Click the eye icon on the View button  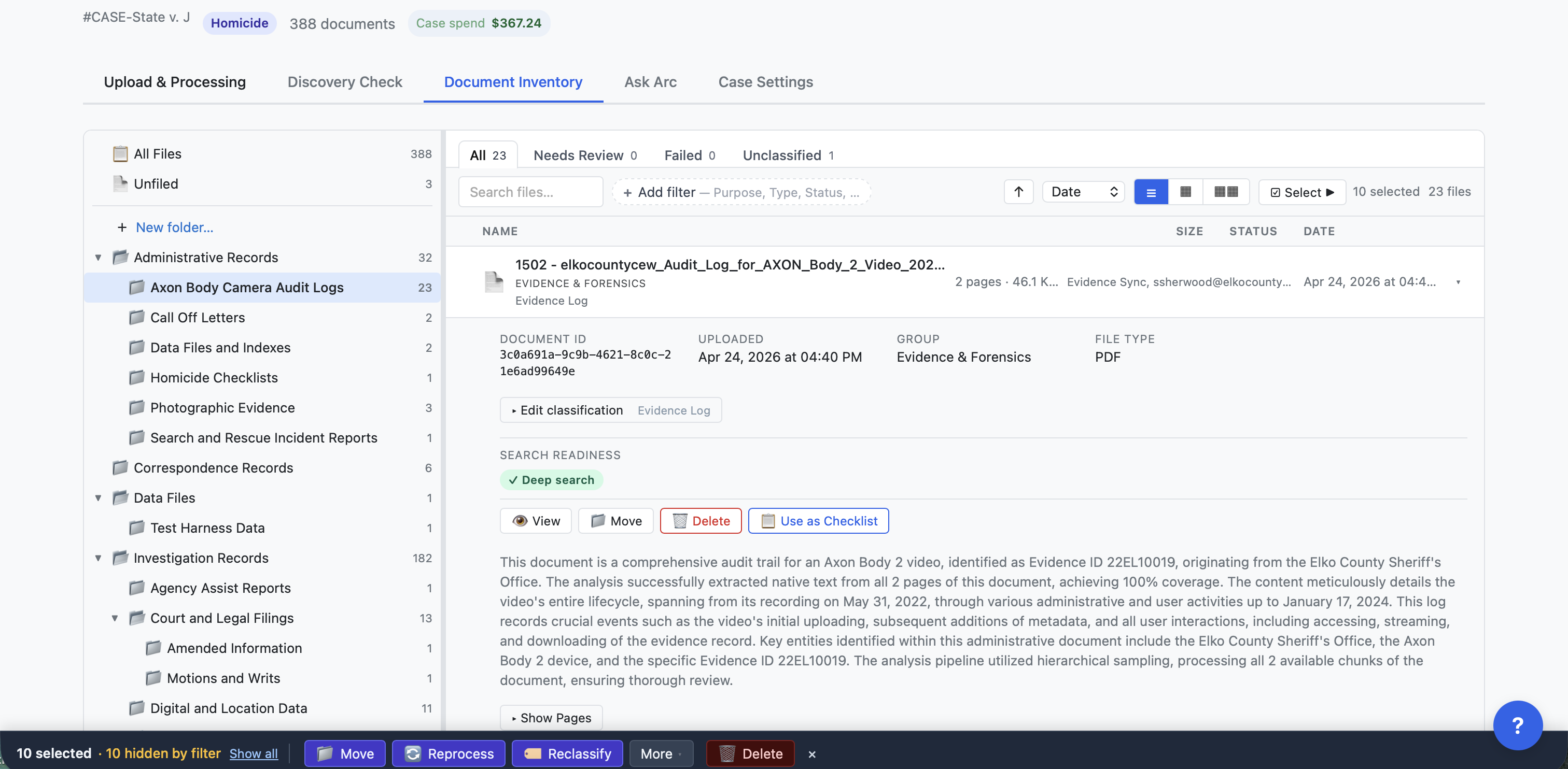[520, 521]
